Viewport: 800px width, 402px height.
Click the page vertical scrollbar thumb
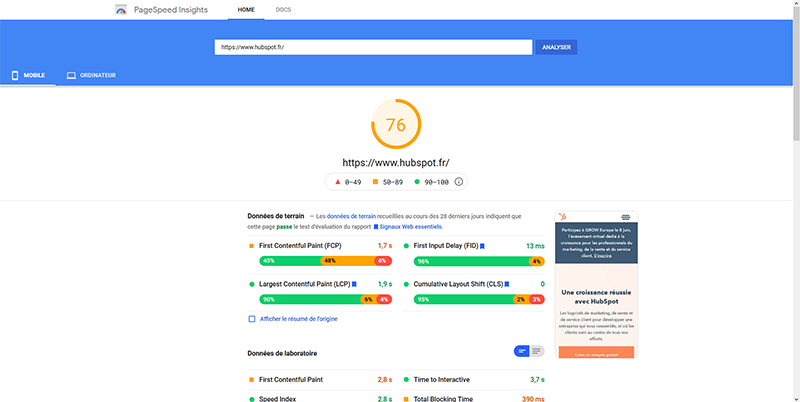[796, 71]
